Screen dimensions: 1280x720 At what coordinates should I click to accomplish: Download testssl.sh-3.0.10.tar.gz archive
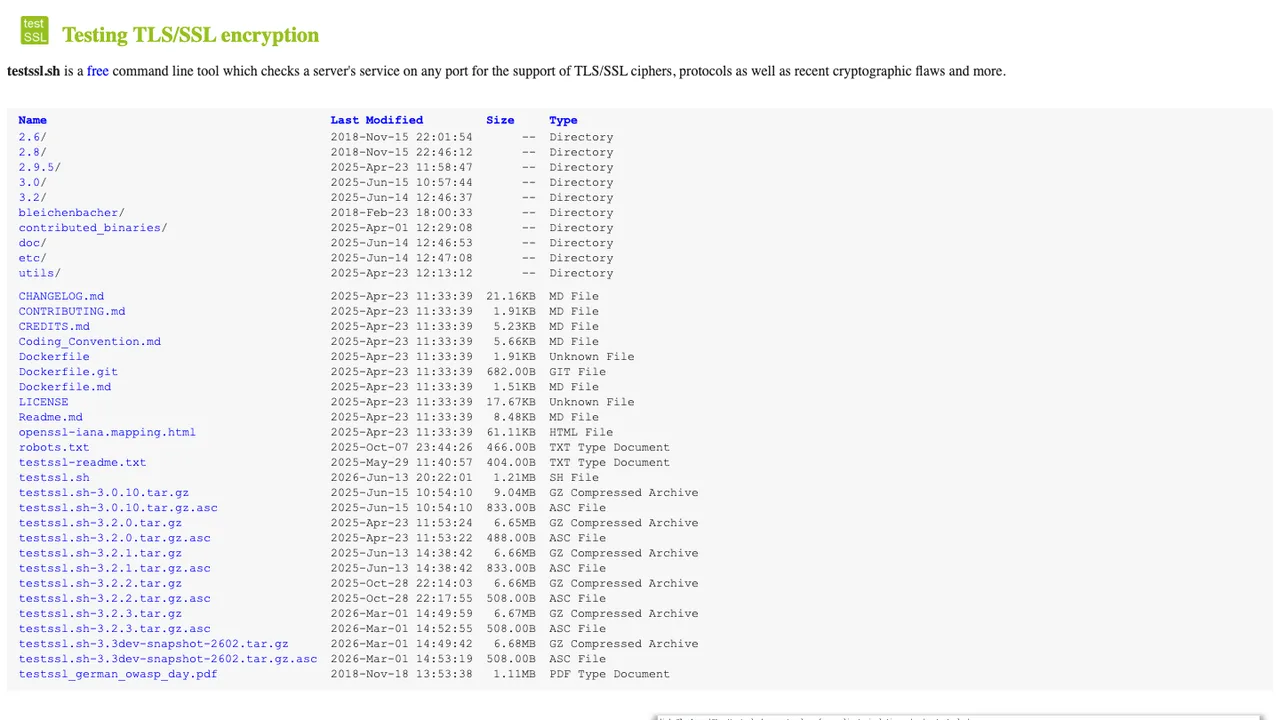103,492
